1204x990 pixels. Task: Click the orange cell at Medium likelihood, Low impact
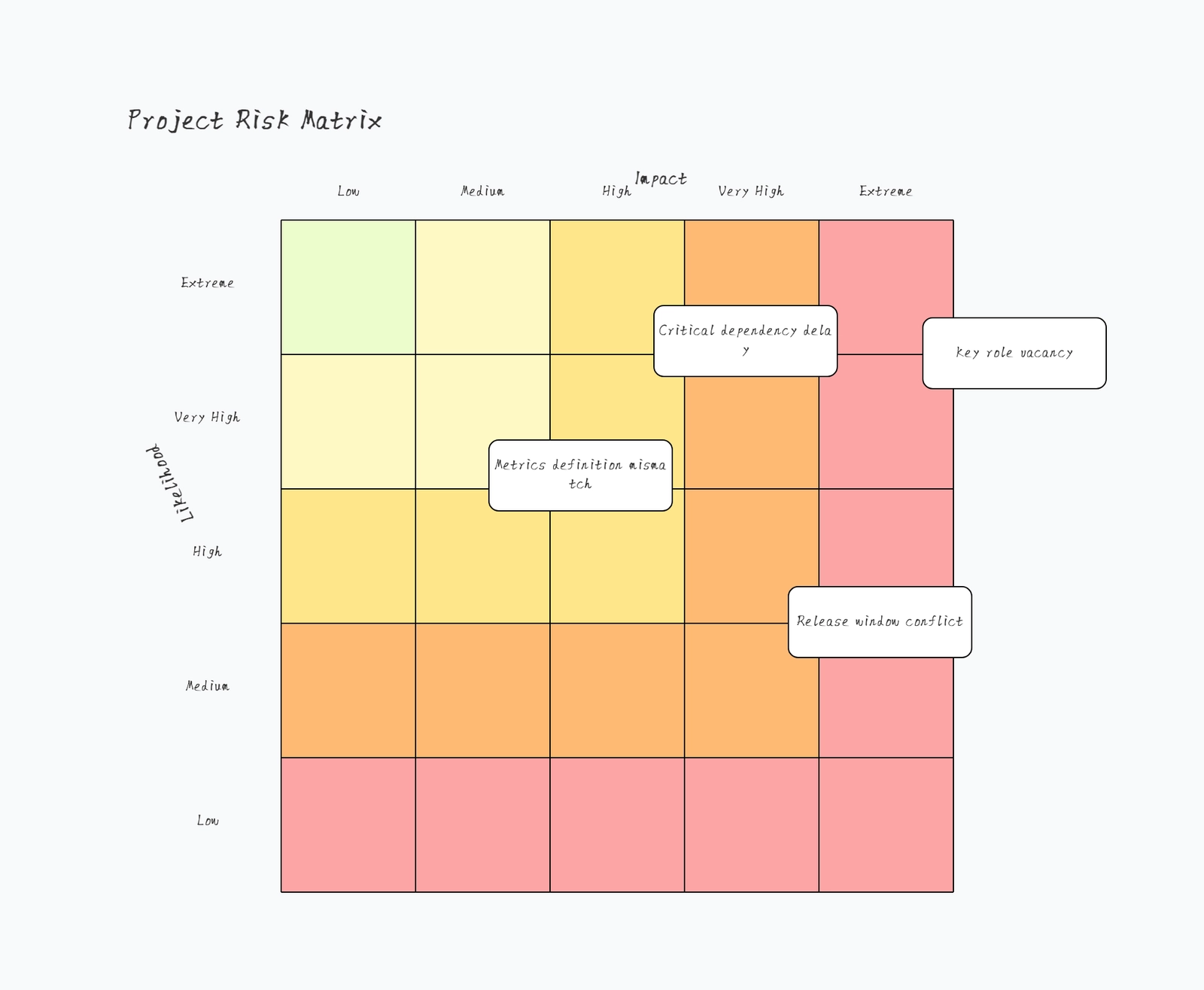point(348,690)
